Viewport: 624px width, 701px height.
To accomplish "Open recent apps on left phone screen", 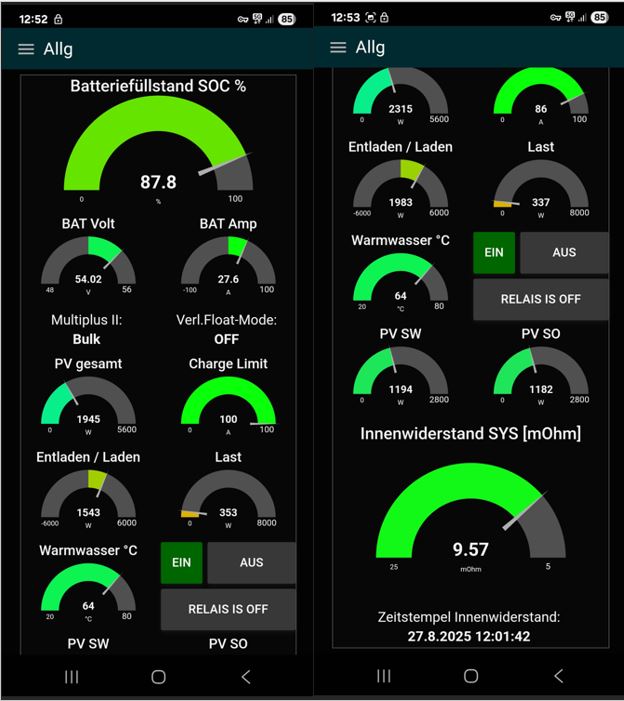I will [x=72, y=677].
